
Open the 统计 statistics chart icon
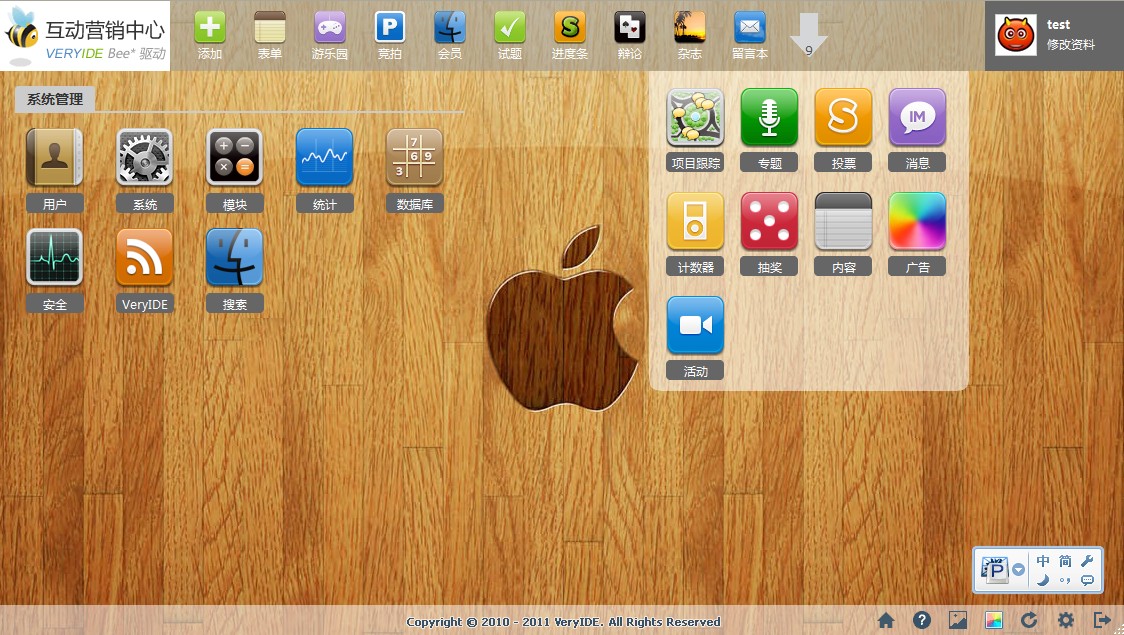click(x=325, y=158)
